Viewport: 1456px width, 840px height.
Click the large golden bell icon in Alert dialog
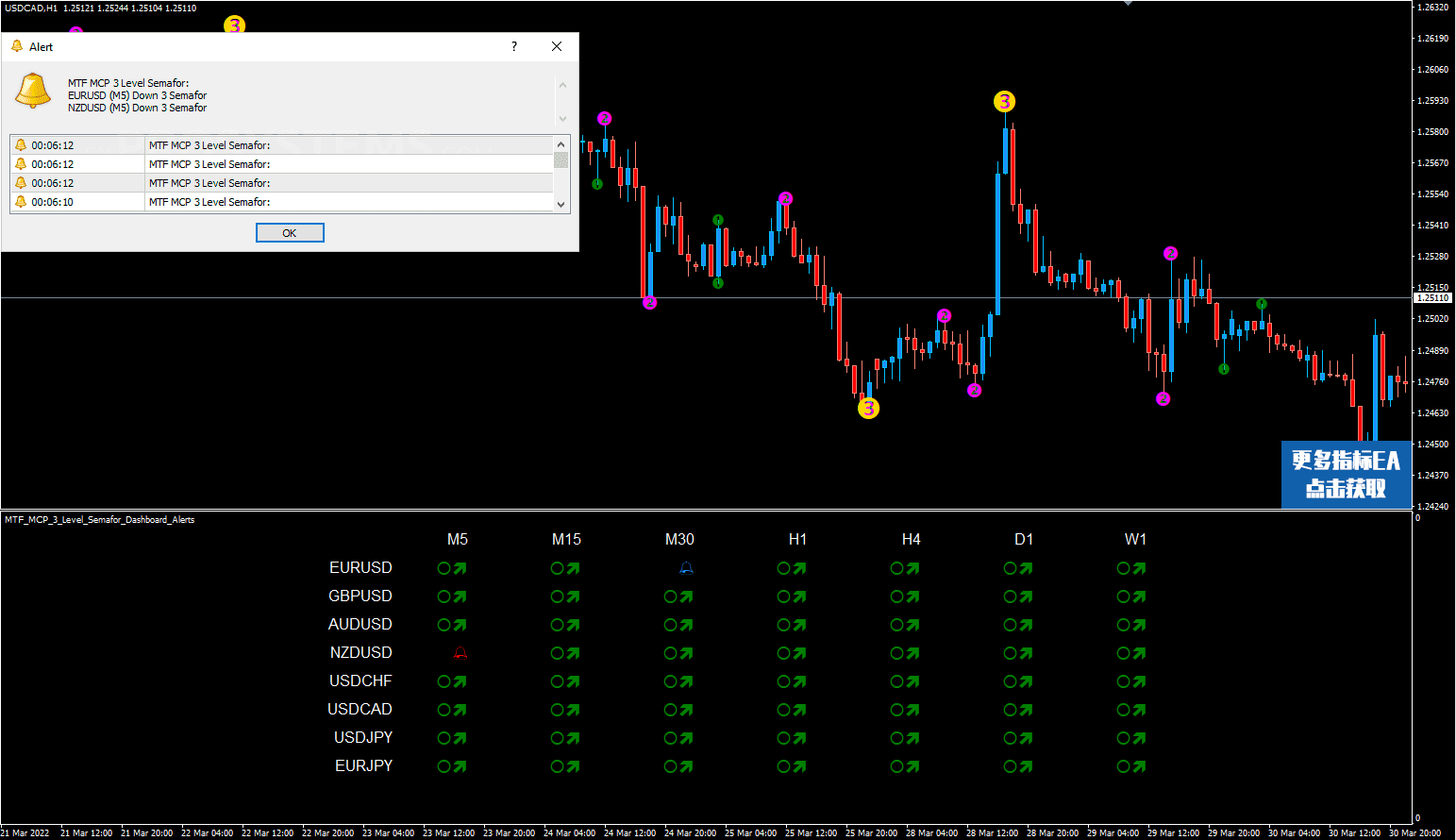click(33, 92)
